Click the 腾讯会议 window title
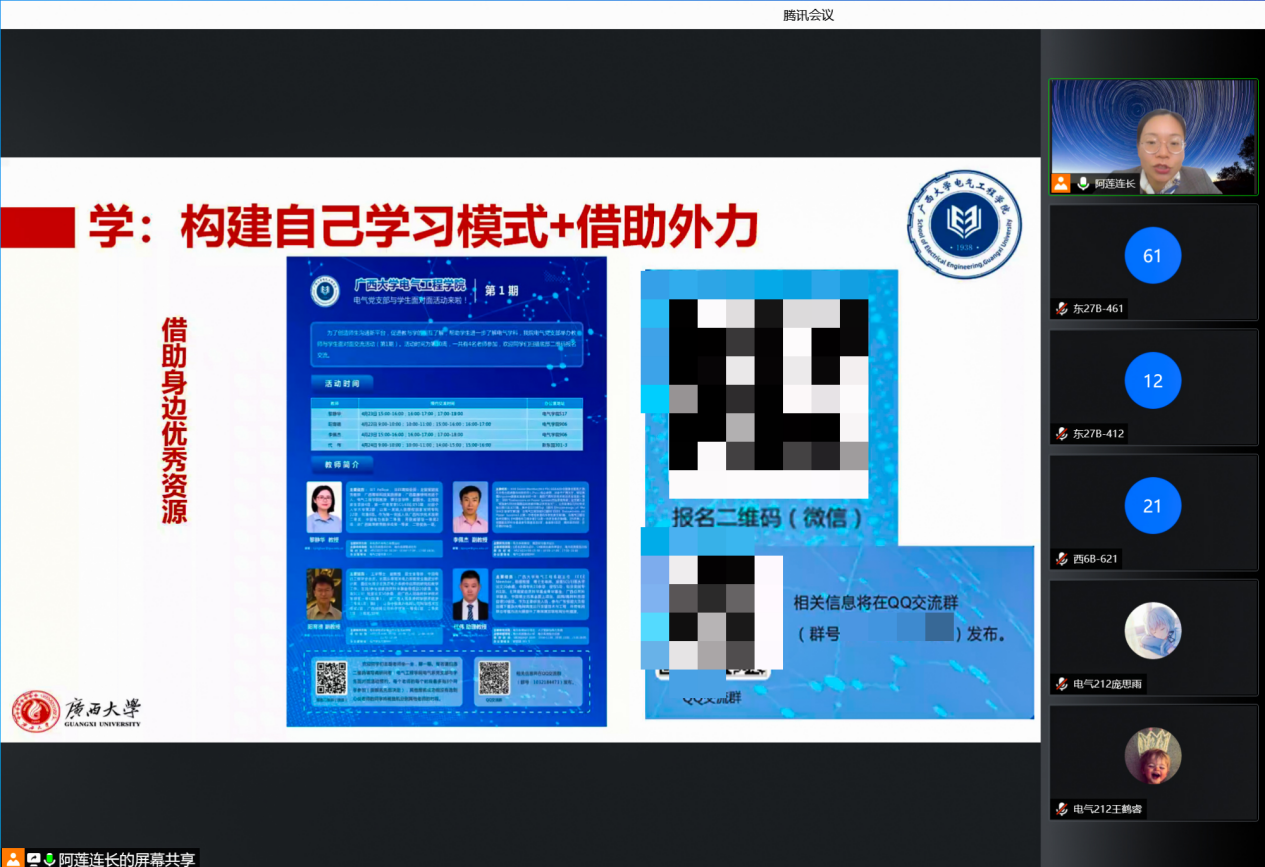 (x=808, y=15)
